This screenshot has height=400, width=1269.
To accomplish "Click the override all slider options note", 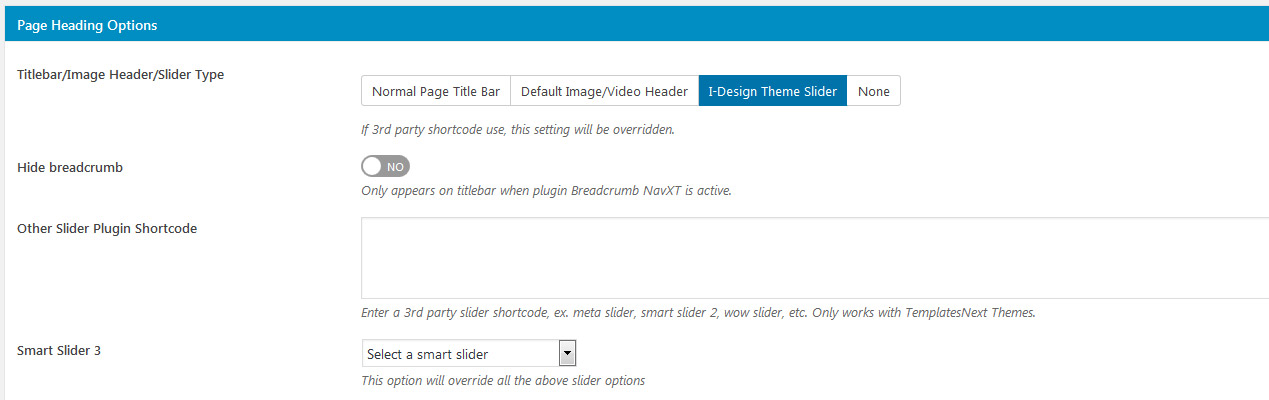I will (x=503, y=380).
